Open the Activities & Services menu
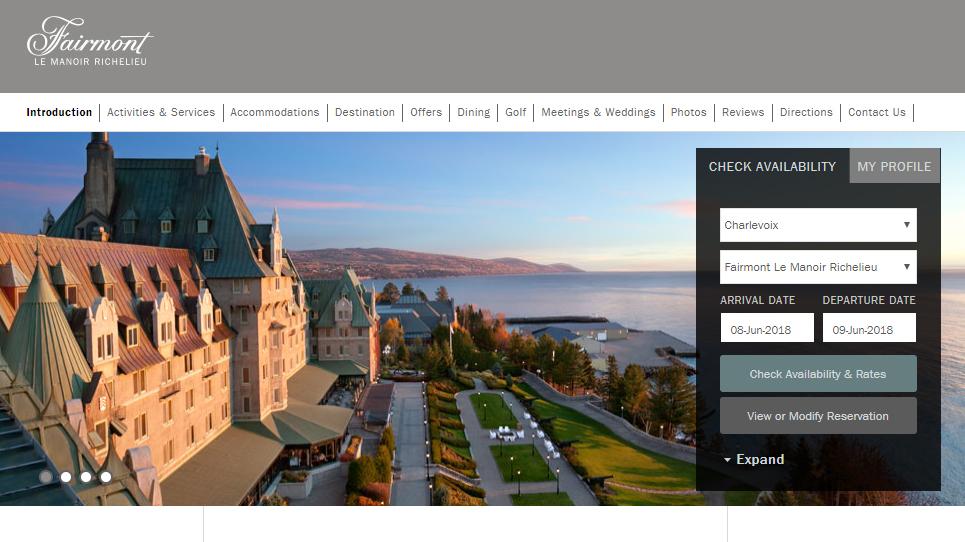 [161, 112]
